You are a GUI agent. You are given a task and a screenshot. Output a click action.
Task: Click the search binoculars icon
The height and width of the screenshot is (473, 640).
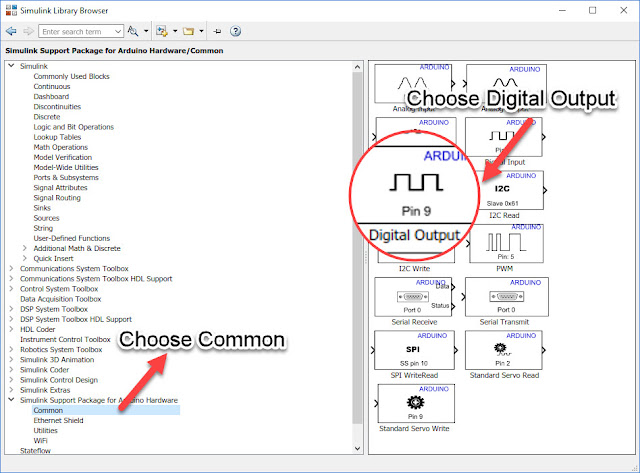133,31
